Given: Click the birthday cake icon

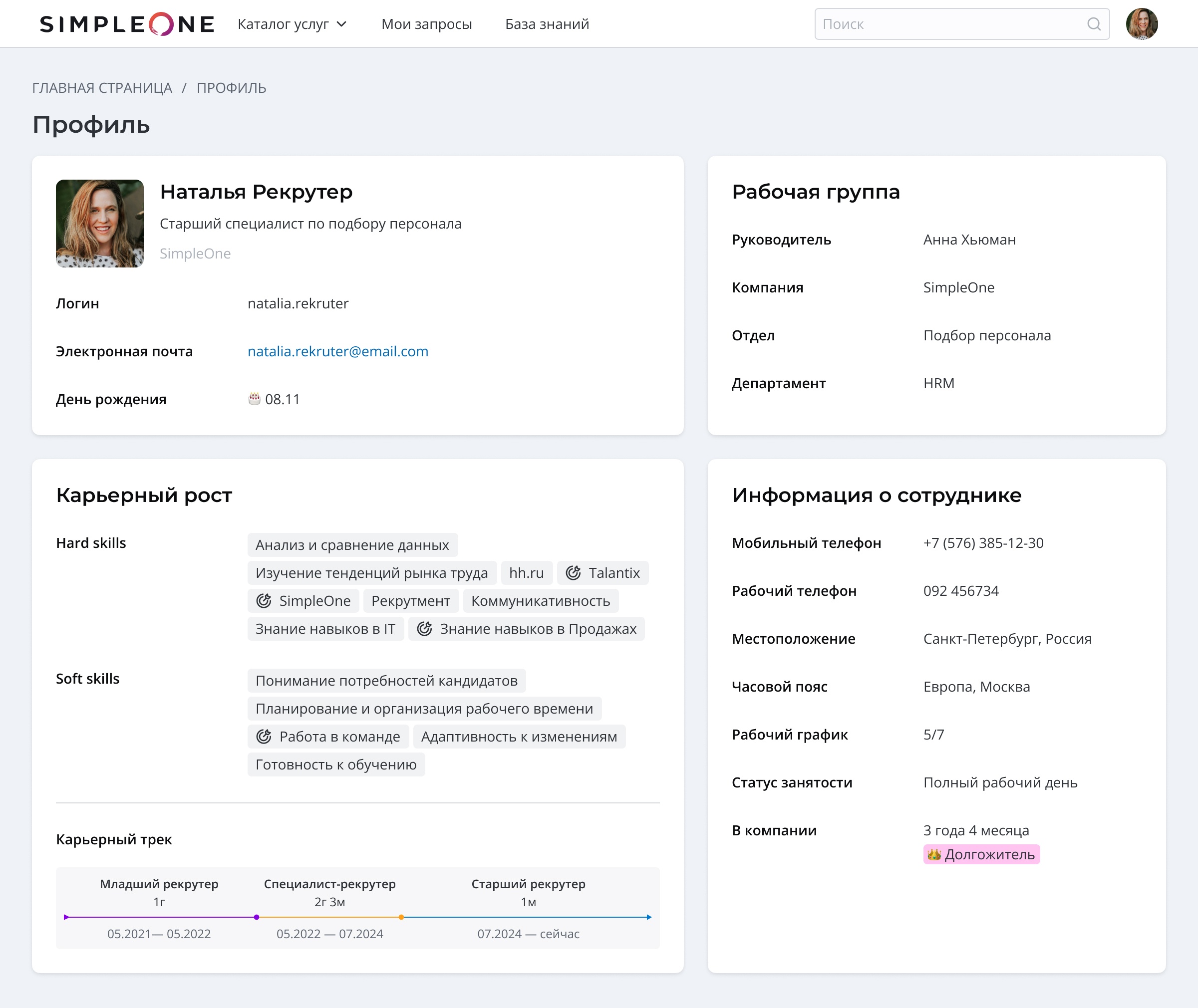Looking at the screenshot, I should (255, 399).
